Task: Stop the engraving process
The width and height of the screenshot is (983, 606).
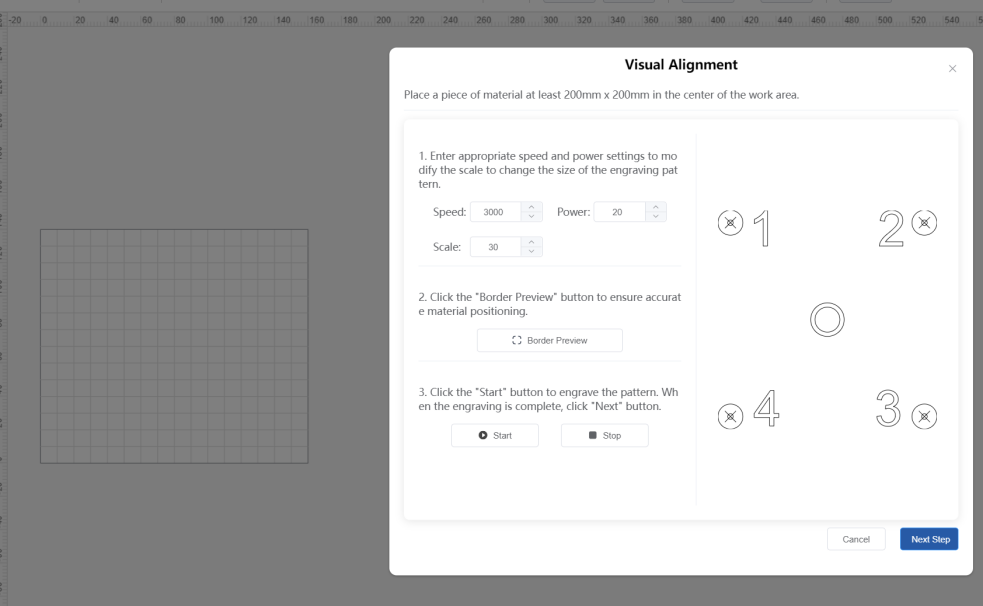Action: click(604, 436)
